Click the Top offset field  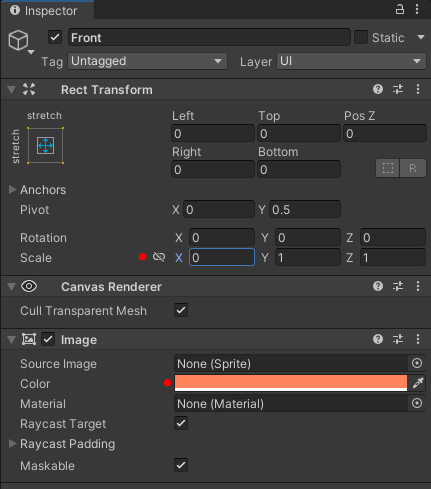pos(299,133)
